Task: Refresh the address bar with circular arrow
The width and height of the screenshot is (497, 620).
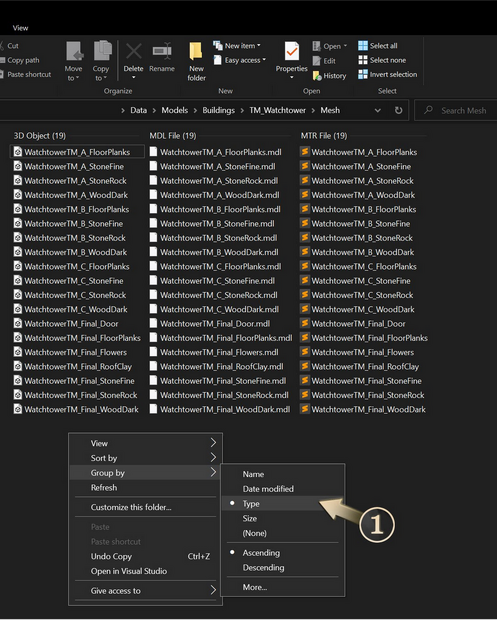Action: [x=398, y=110]
